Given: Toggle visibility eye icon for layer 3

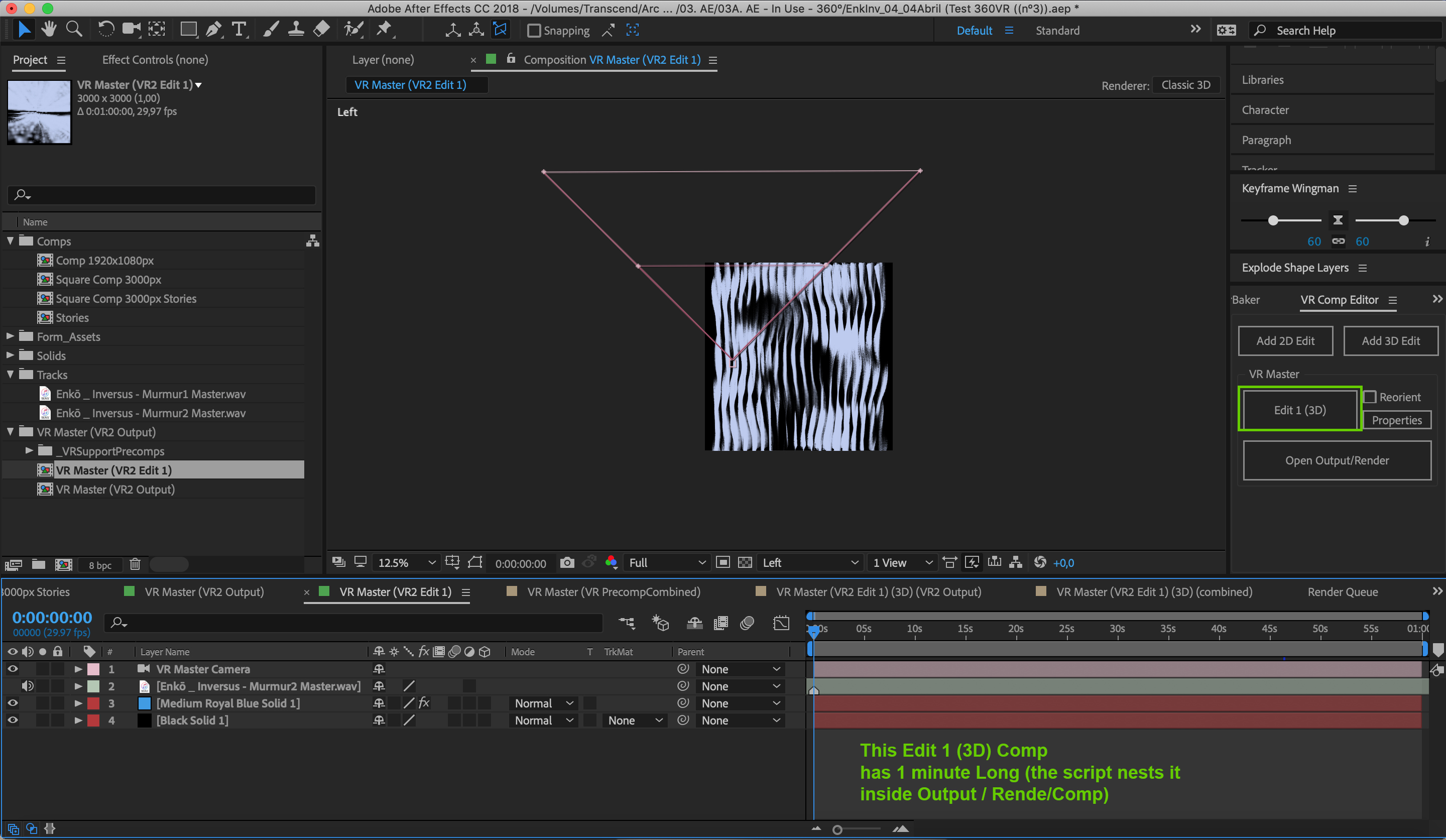Looking at the screenshot, I should tap(14, 703).
